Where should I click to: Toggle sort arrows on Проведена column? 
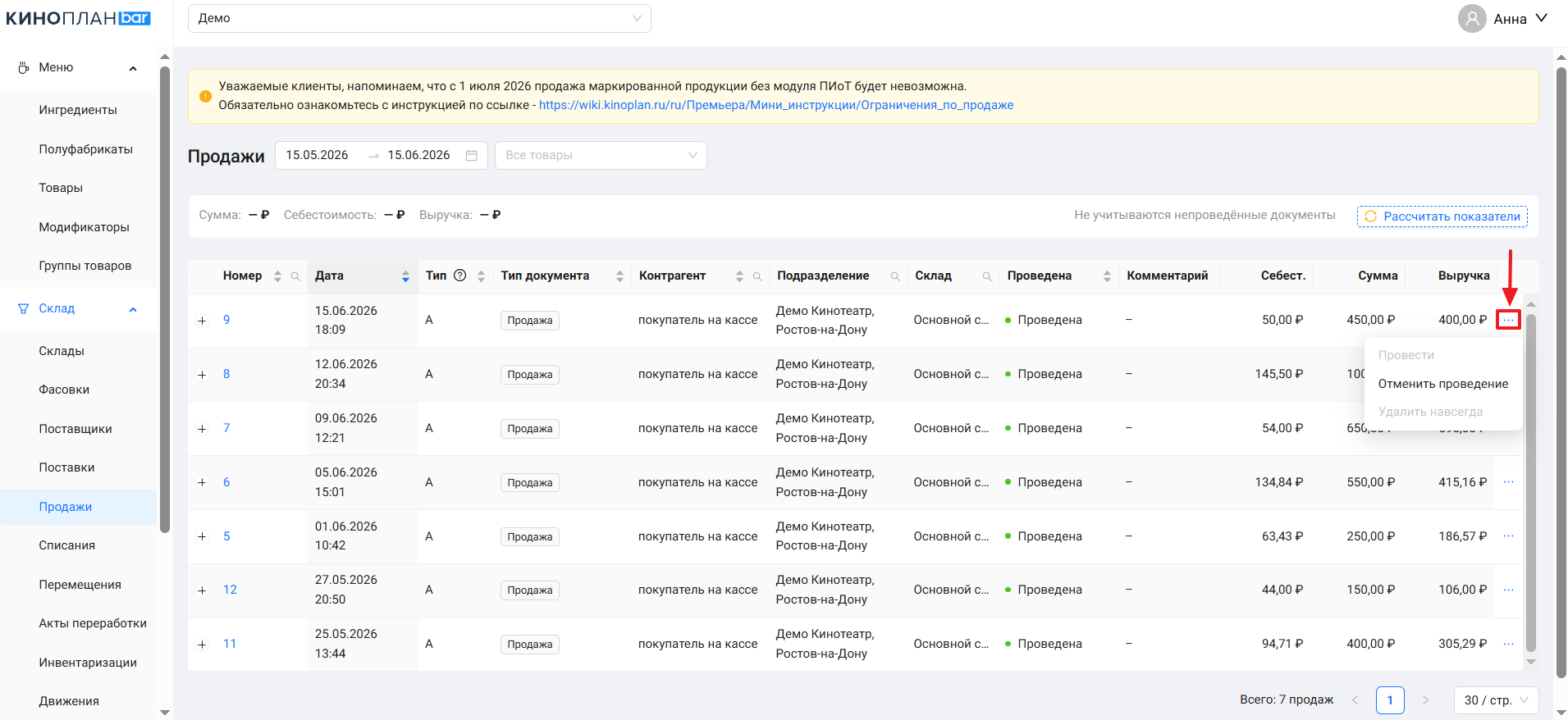coord(1107,276)
